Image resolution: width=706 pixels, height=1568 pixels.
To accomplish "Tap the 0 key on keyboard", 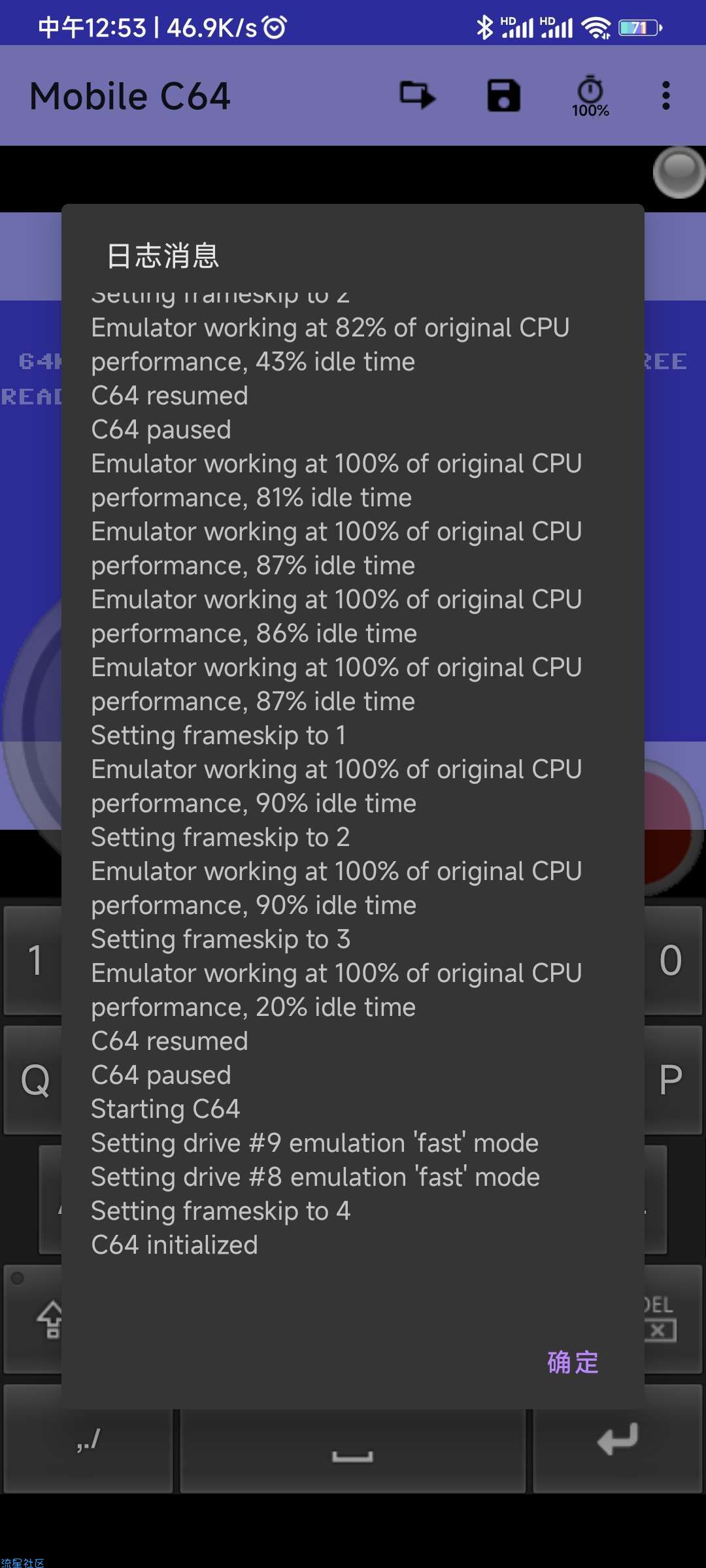I will (x=672, y=960).
